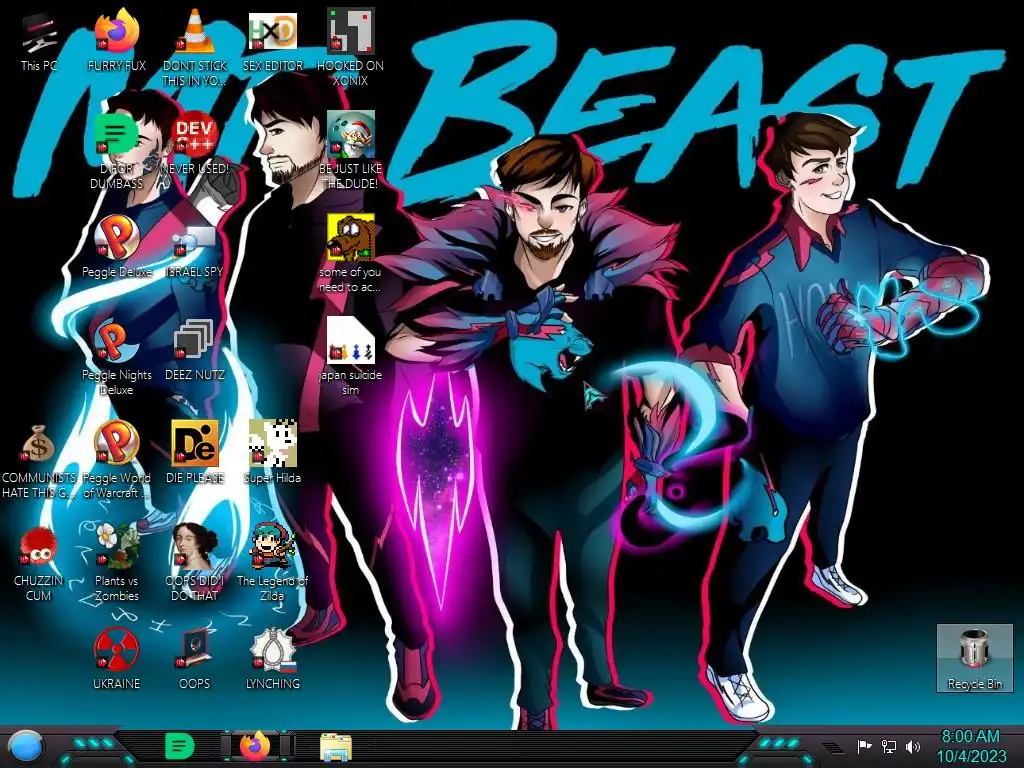
Task: Select the pixel dog 'some of you need to ac...' icon
Action: coord(350,253)
